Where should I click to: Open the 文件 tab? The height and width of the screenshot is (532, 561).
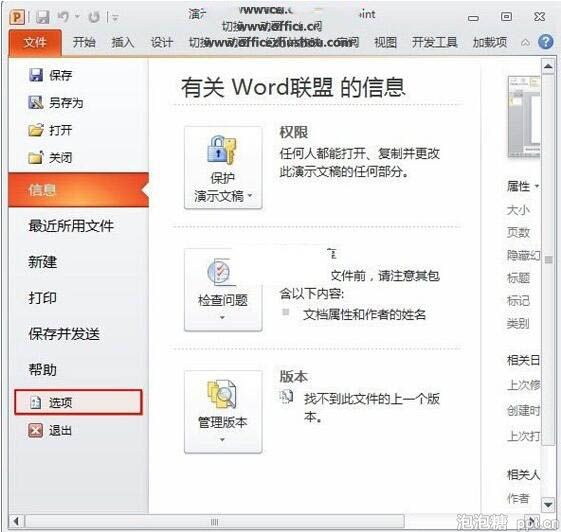click(x=35, y=43)
